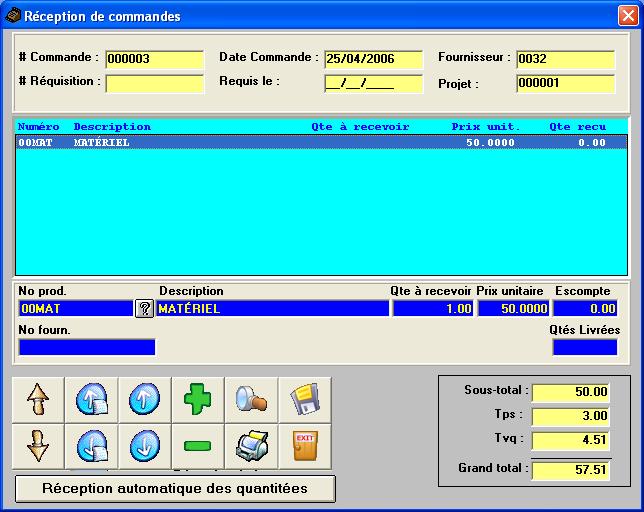Click the blue up arrow with page icon
The height and width of the screenshot is (512, 644).
(x=91, y=400)
